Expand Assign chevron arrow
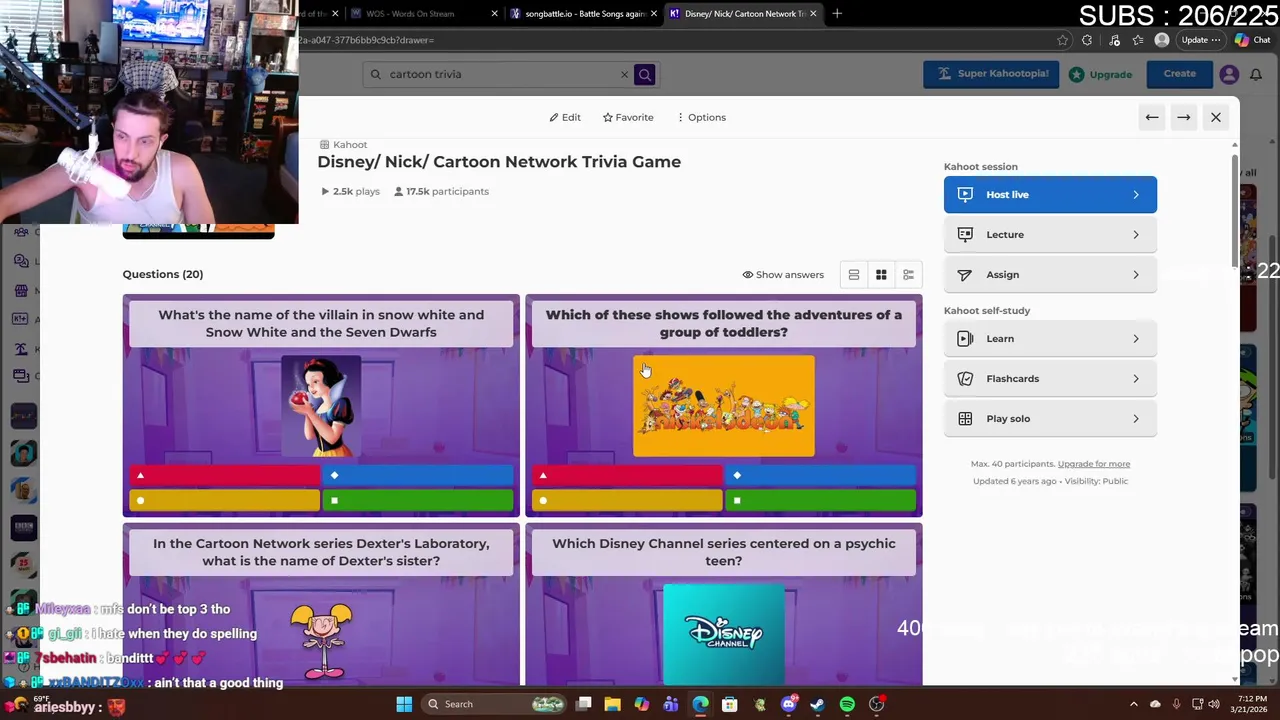The height and width of the screenshot is (720, 1280). 1136,275
